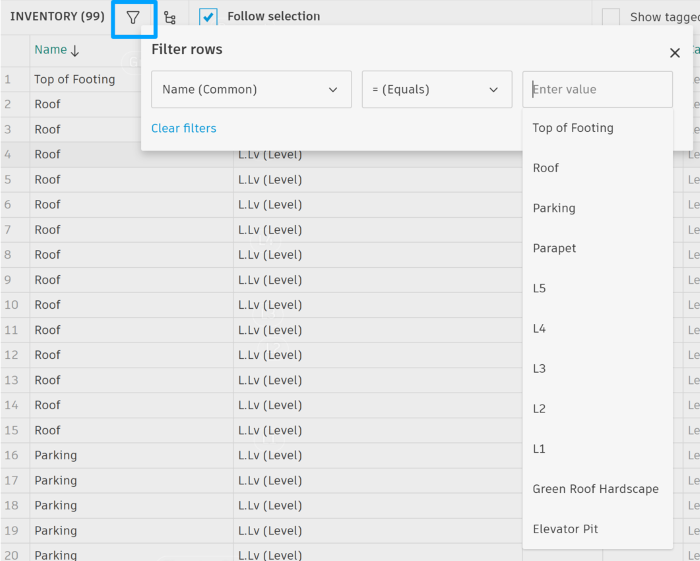The image size is (700, 561).
Task: Close the Filter rows panel
Action: tap(675, 53)
